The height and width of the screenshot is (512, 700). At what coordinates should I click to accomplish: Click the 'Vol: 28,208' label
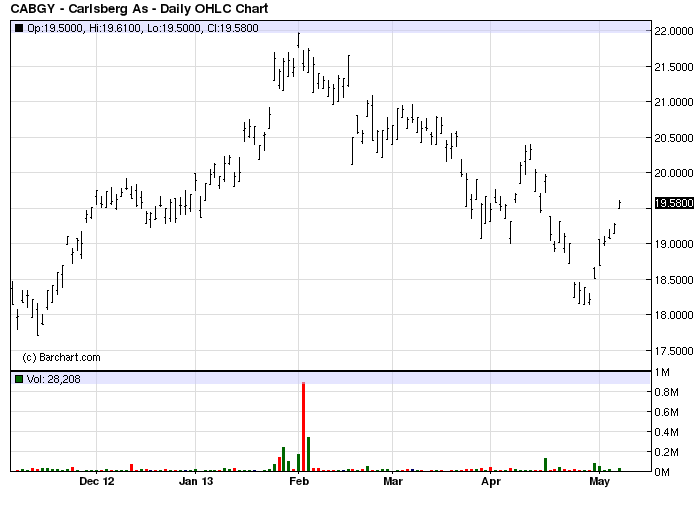click(54, 379)
